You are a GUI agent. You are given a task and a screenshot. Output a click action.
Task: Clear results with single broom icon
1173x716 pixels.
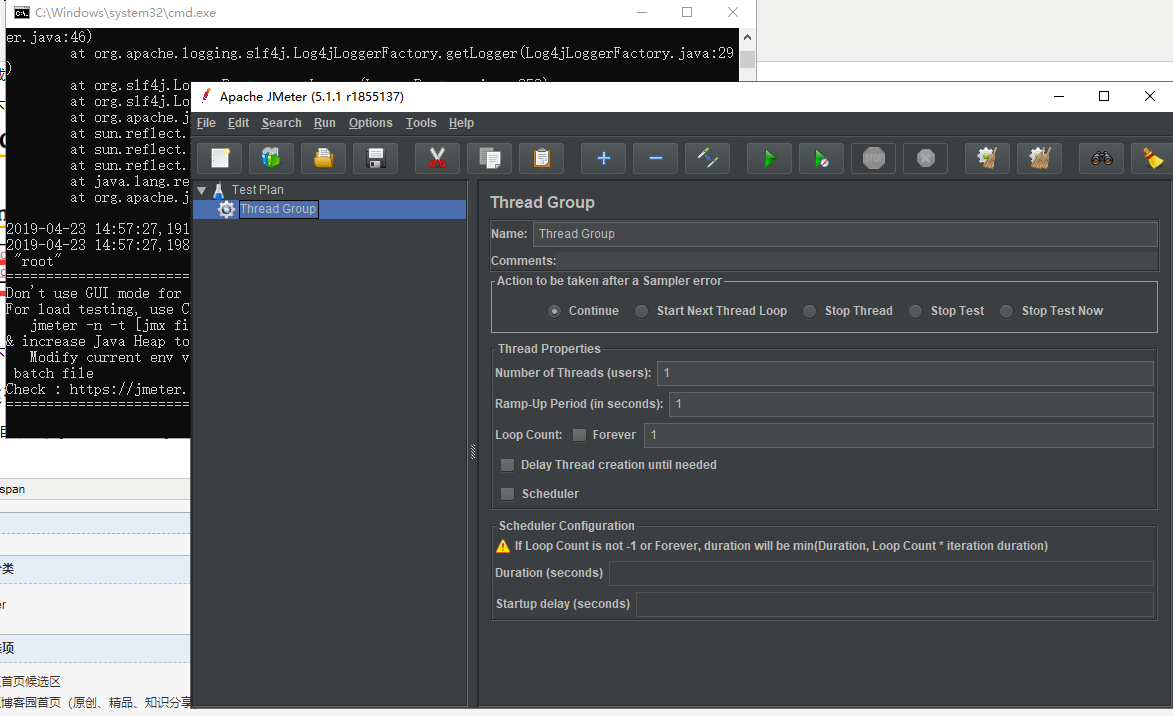[x=987, y=159]
